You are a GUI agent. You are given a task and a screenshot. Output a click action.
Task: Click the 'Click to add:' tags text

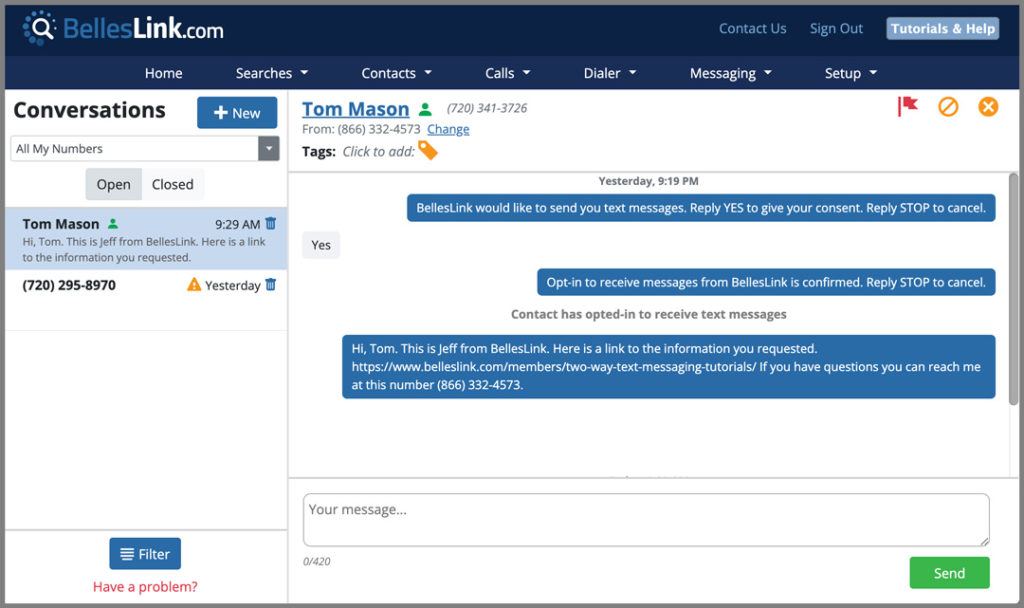(x=378, y=152)
